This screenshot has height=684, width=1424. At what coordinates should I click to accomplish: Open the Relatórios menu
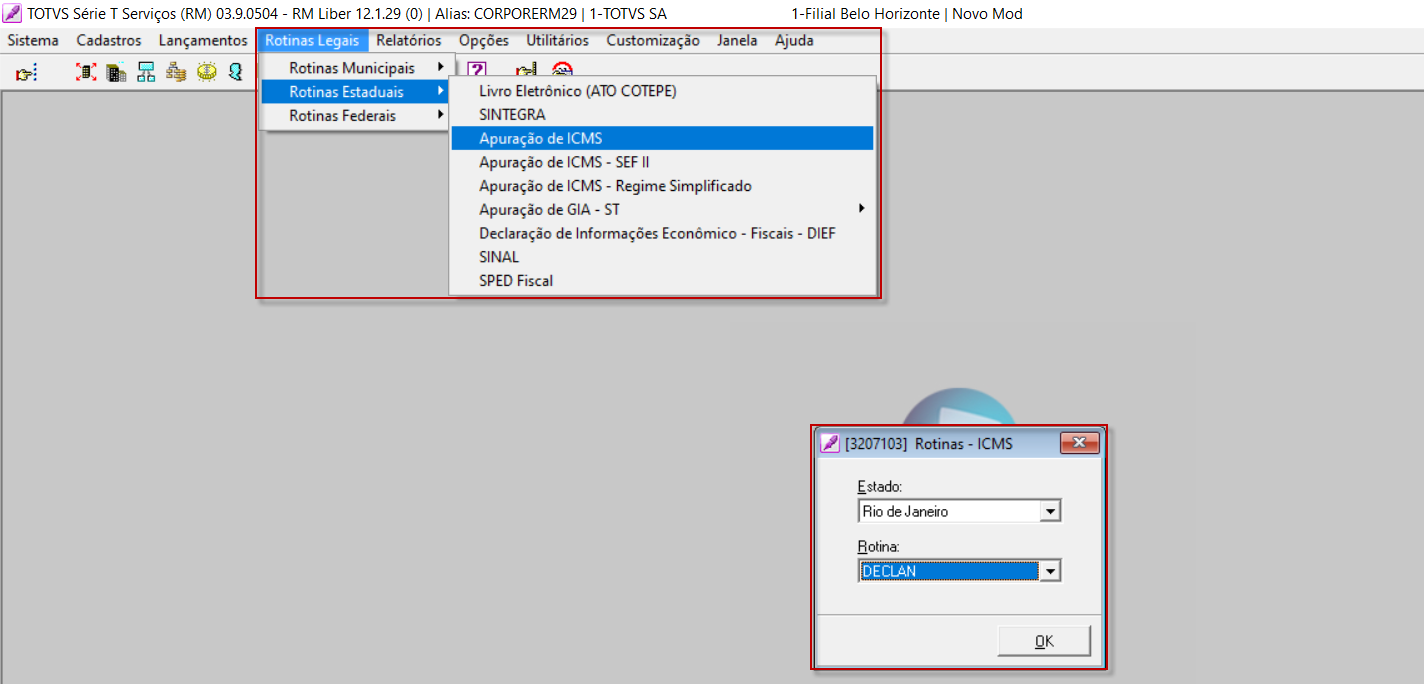pyautogui.click(x=409, y=41)
